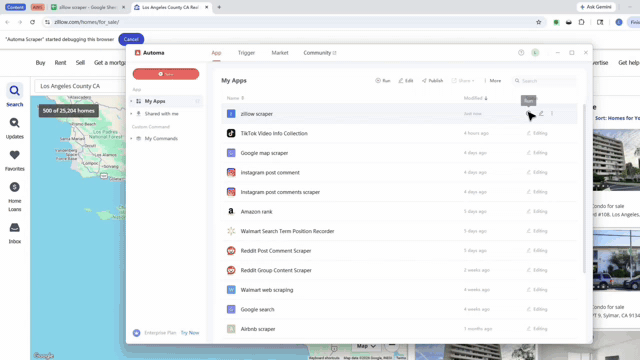This screenshot has width=640, height=360.
Task: Open Zillow Home Loans icon
Action: [x=14, y=187]
